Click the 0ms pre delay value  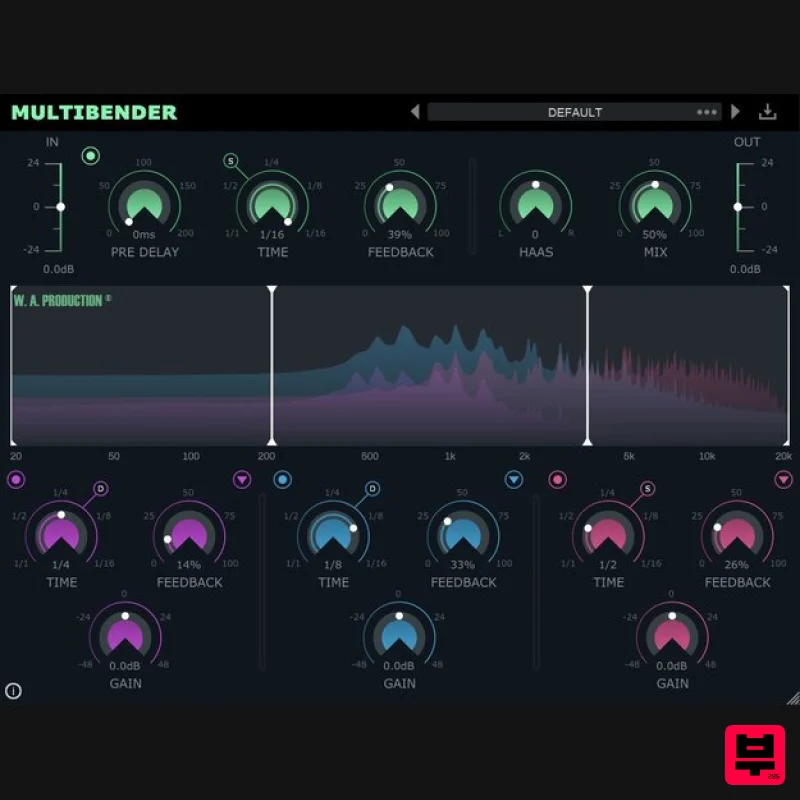click(x=144, y=235)
